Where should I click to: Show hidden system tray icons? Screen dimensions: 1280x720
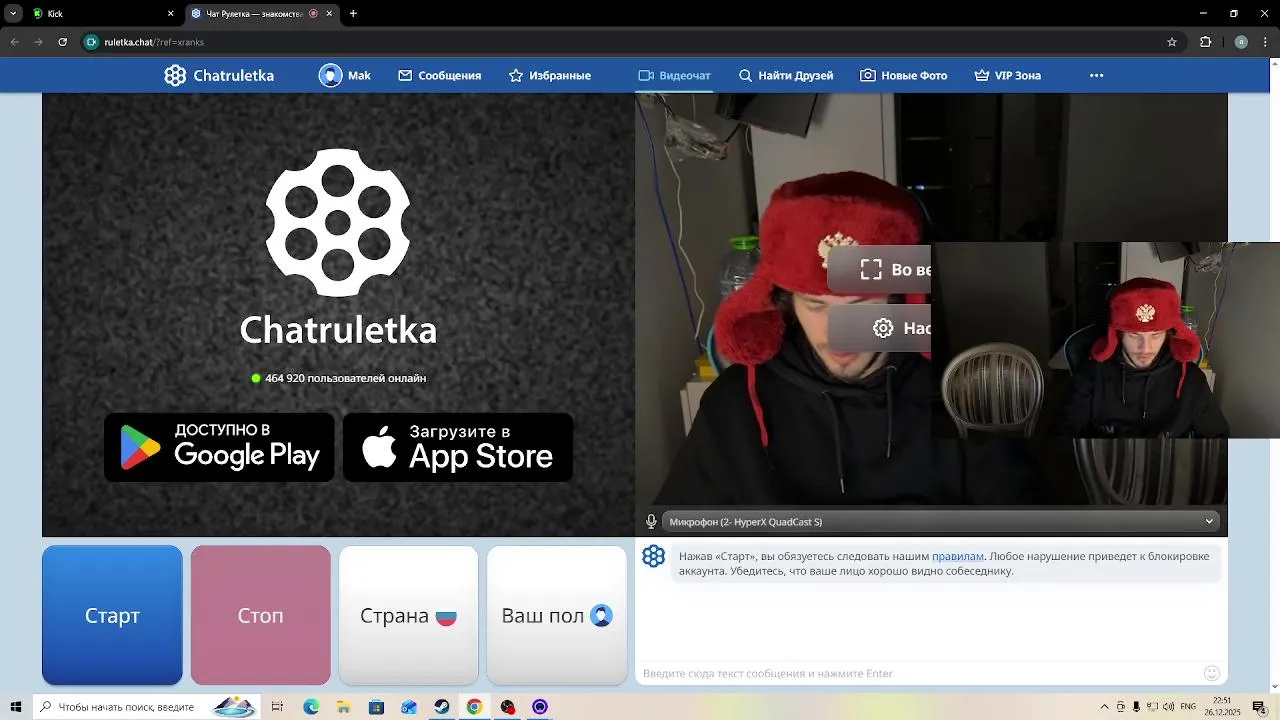click(x=1104, y=707)
